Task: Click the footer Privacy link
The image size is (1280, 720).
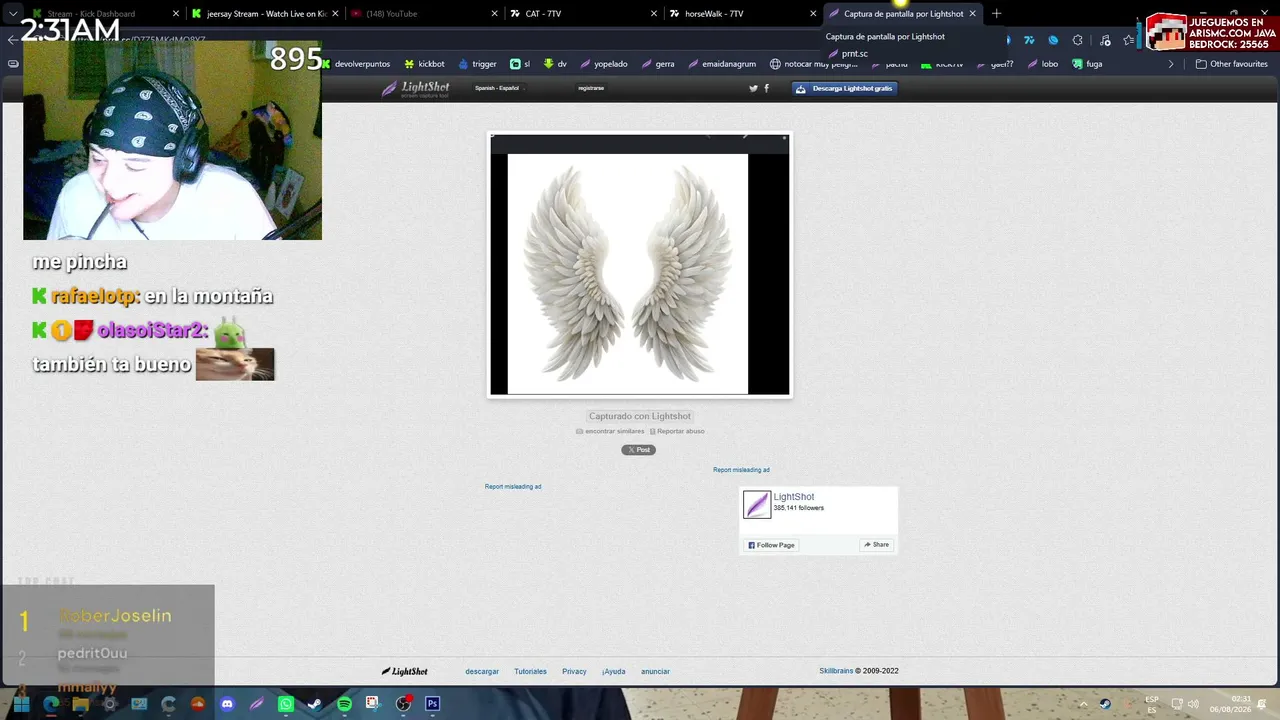Action: pos(574,672)
